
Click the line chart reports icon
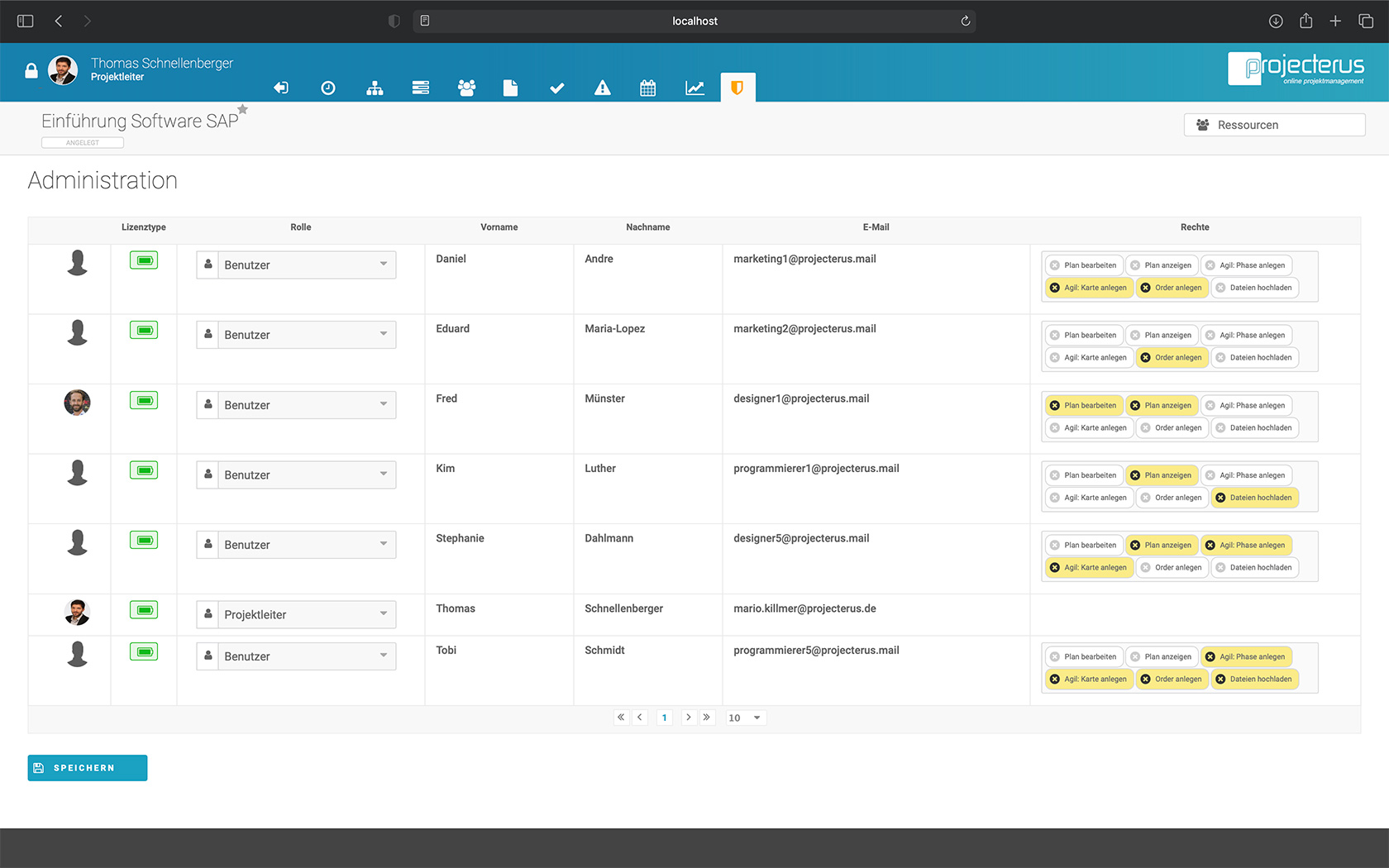click(694, 88)
